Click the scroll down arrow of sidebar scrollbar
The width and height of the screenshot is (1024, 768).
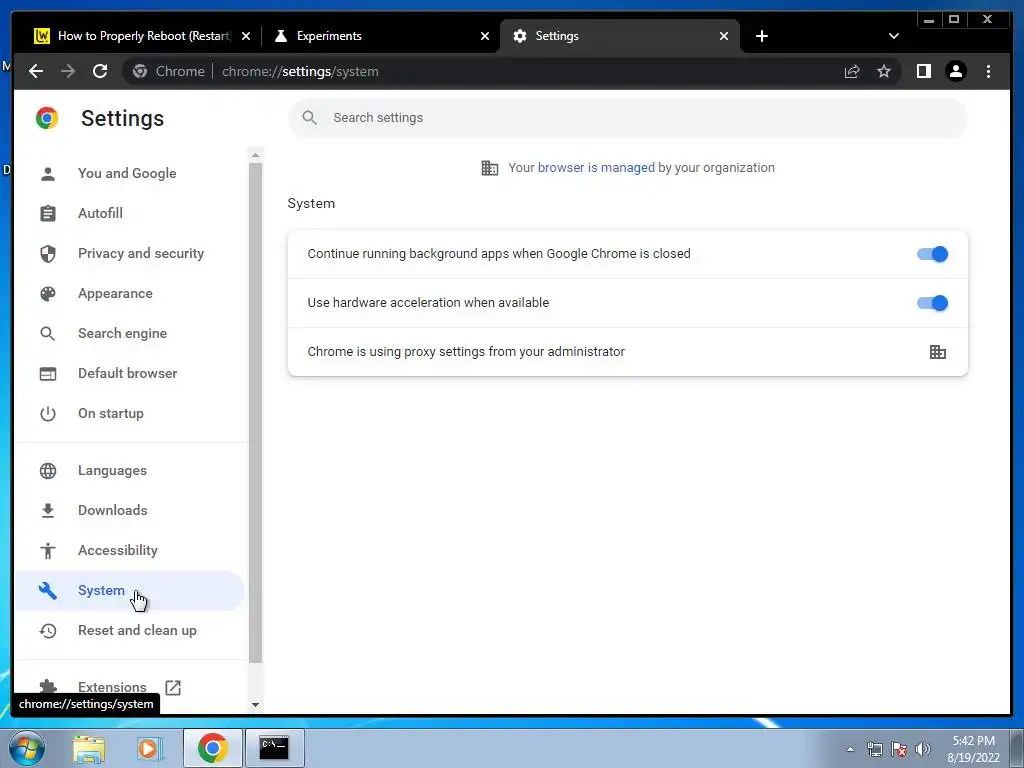click(x=255, y=705)
